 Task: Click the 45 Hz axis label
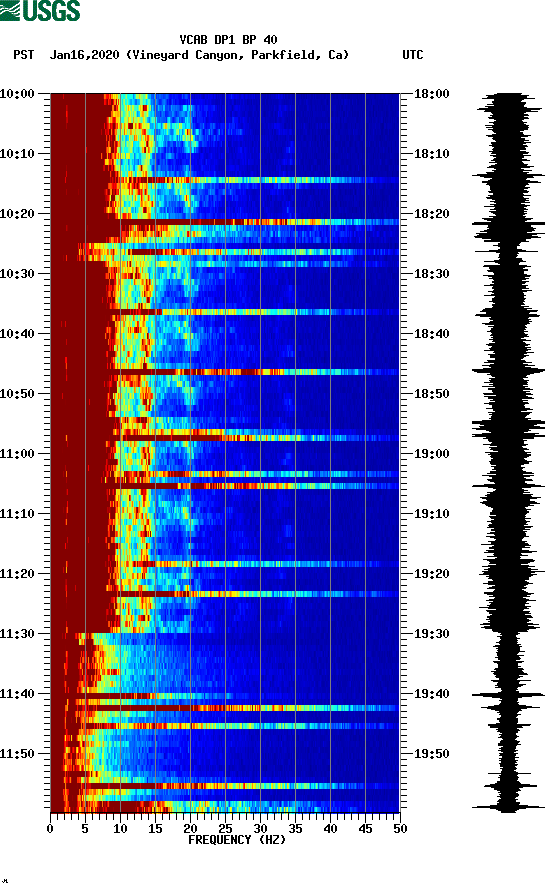365,829
